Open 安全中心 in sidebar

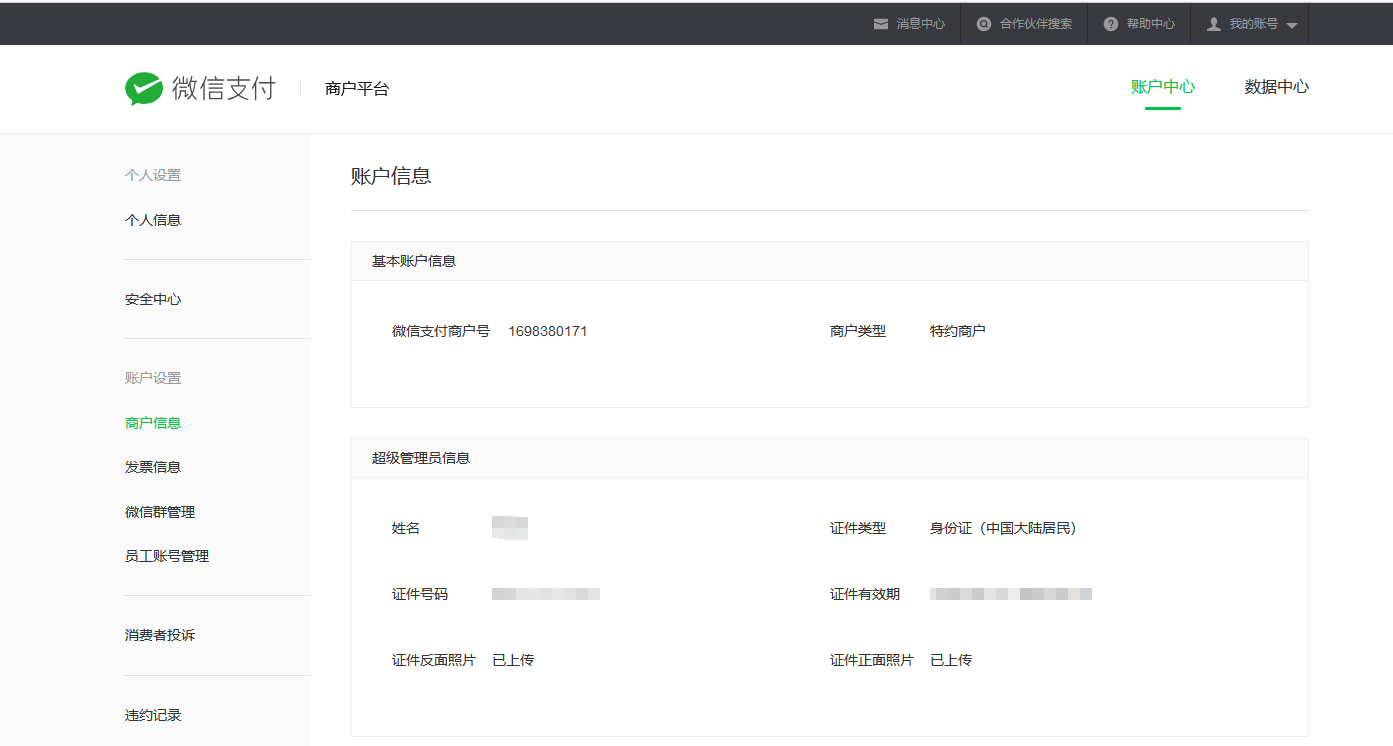pos(153,299)
